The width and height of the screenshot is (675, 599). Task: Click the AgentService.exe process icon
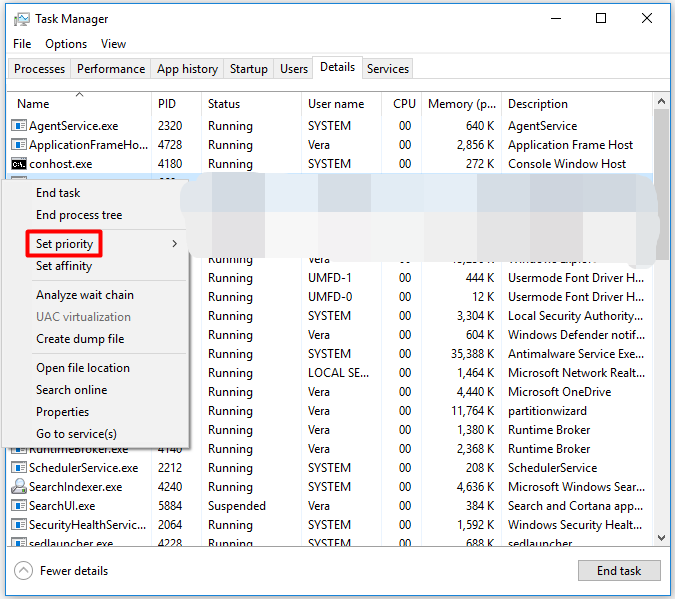tap(19, 126)
